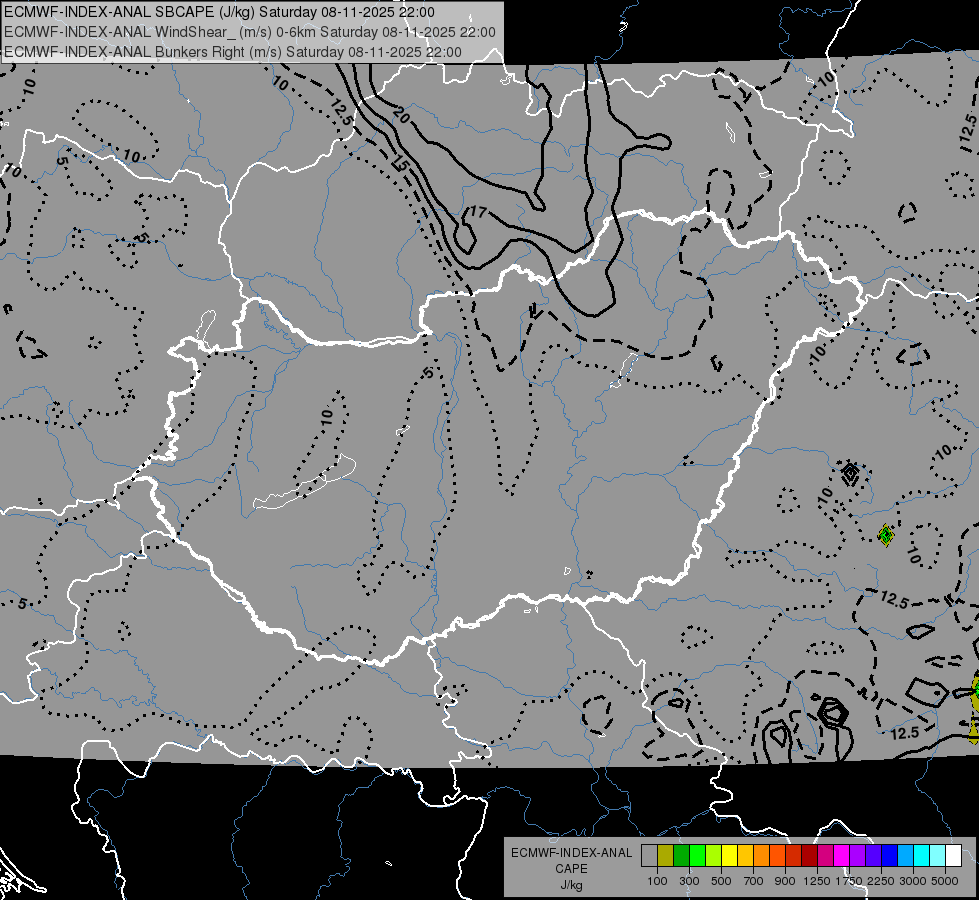Pick the olive 100 J/kg legend swatch
The height and width of the screenshot is (900, 979).
coord(666,855)
